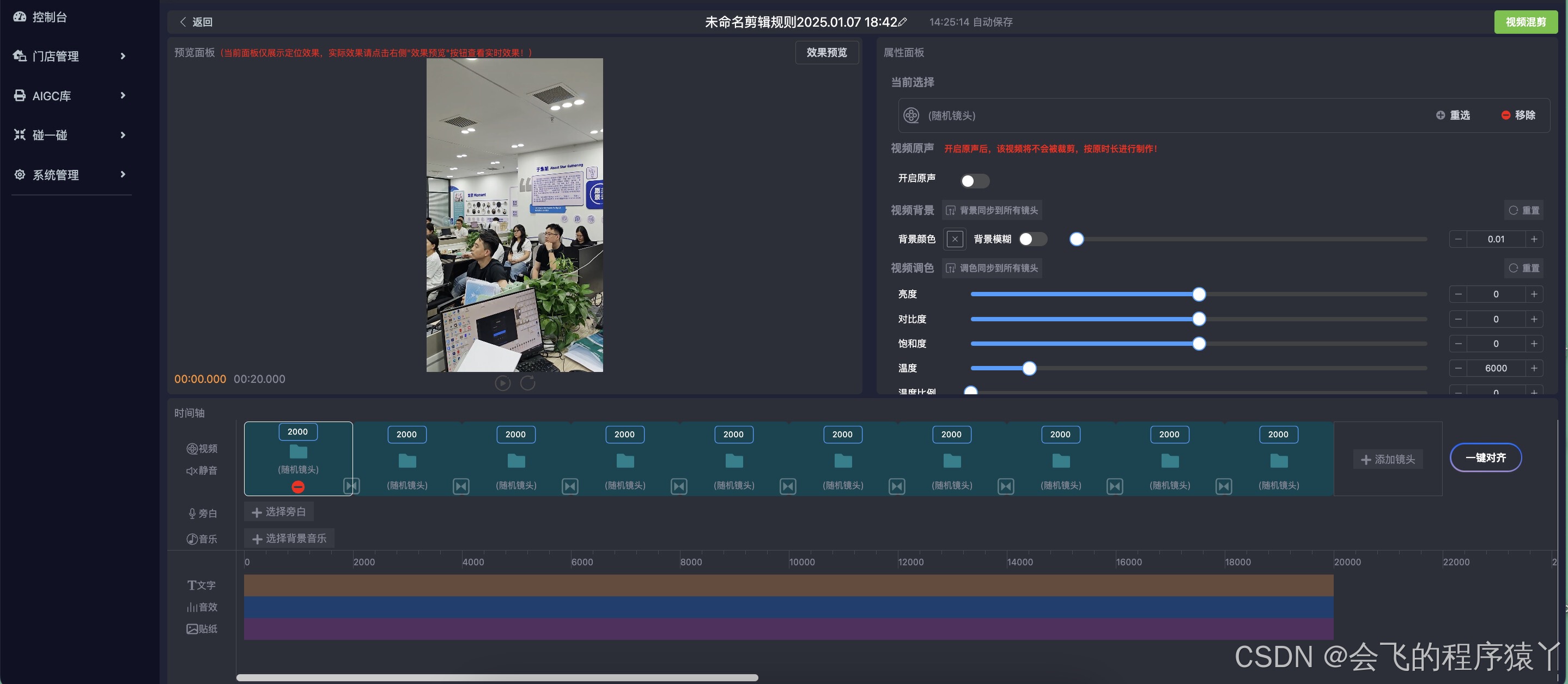Click transition icon after first clip

351,486
